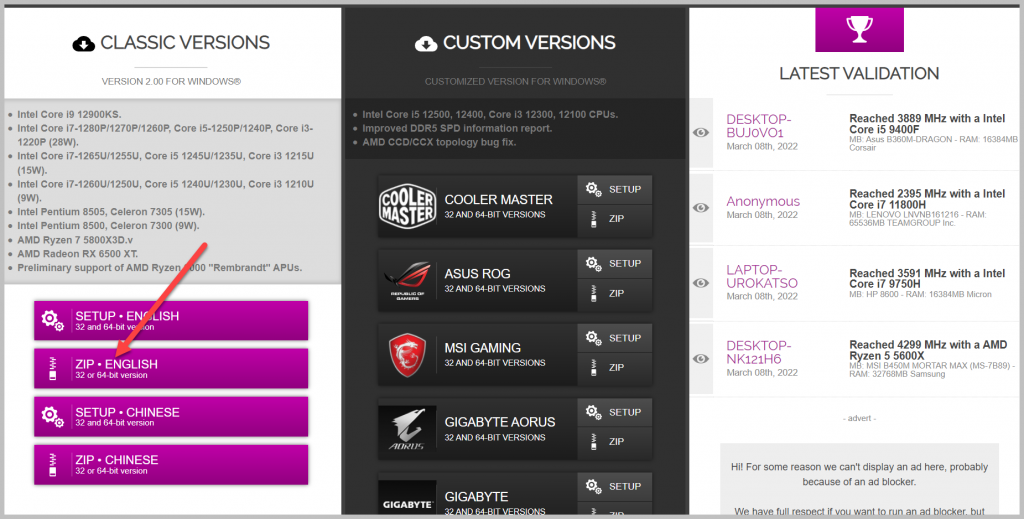This screenshot has height=519, width=1024.
Task: View DESKTOP-NK121H6 validation via eye icon
Action: click(701, 358)
